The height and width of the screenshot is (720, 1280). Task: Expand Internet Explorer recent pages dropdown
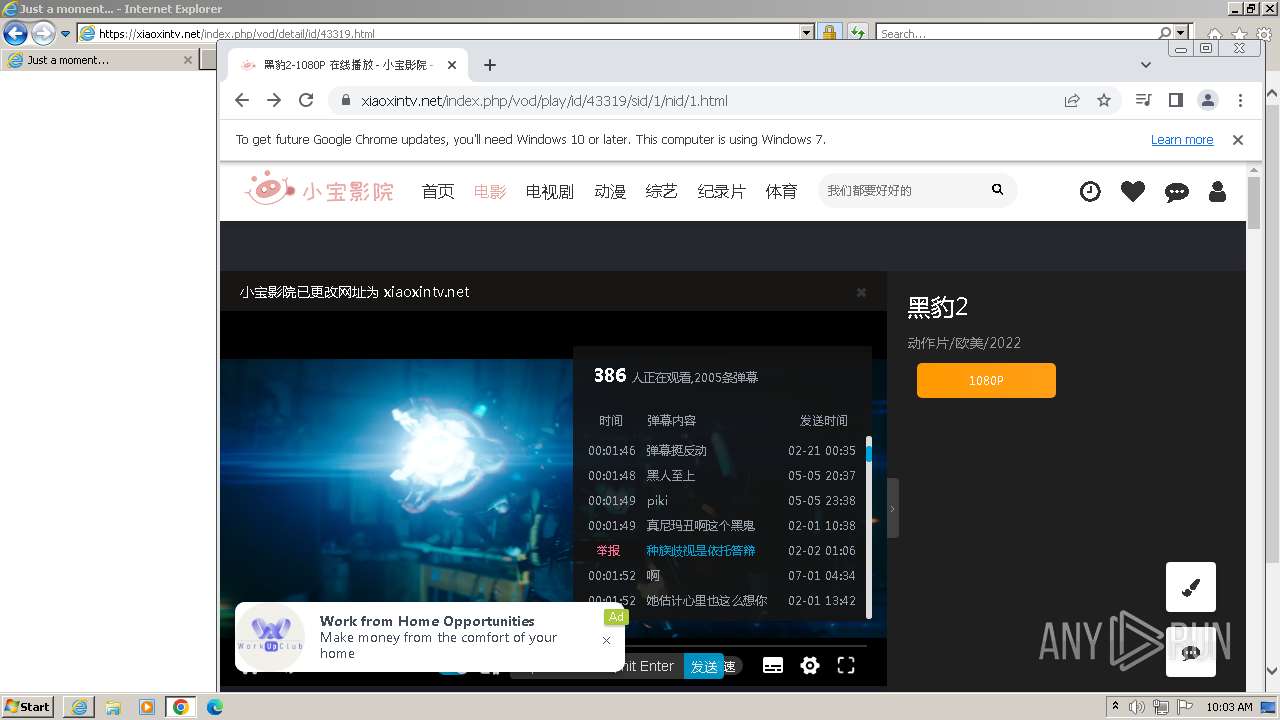66,33
